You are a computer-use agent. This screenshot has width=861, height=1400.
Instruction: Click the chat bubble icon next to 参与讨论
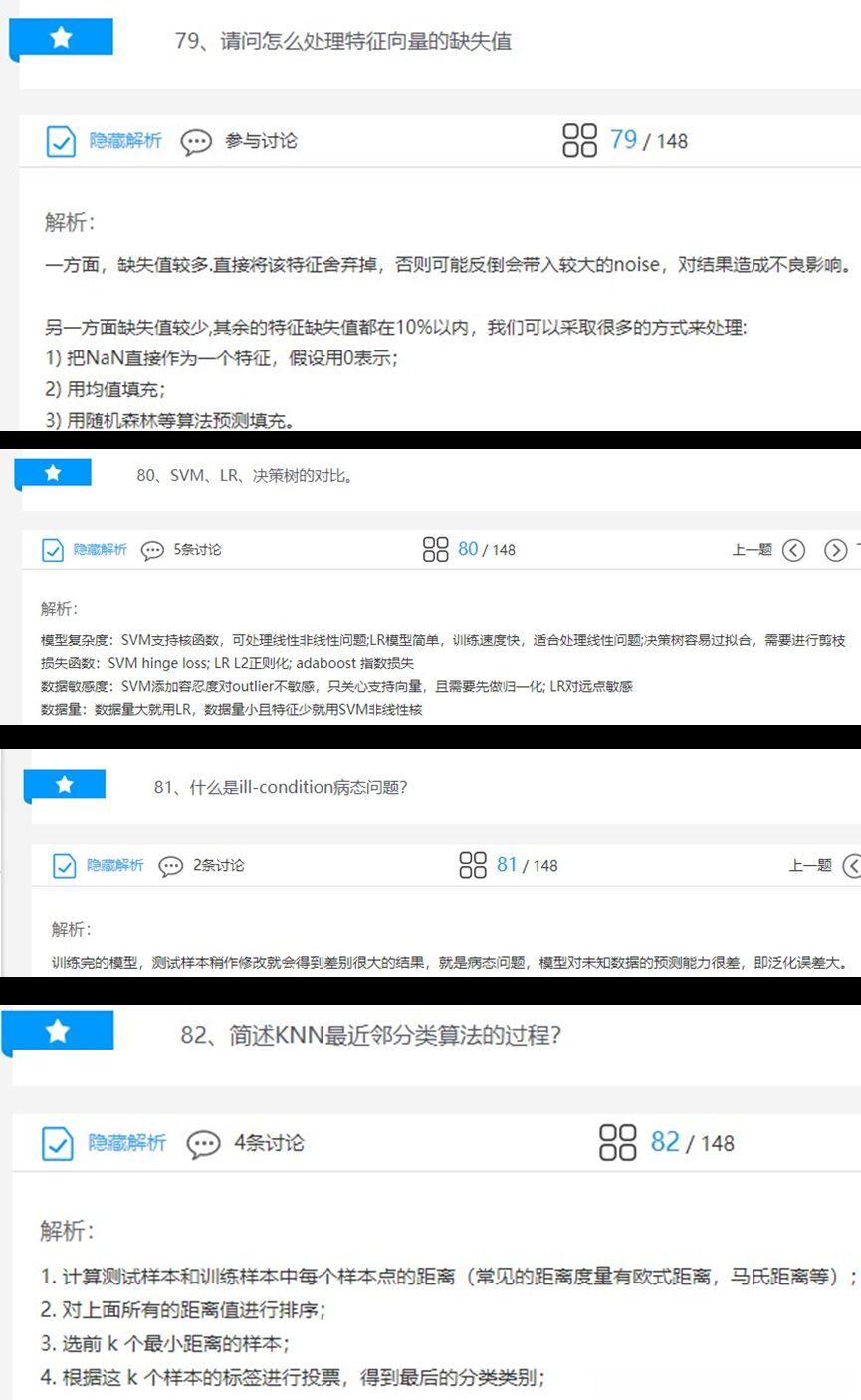[x=197, y=142]
